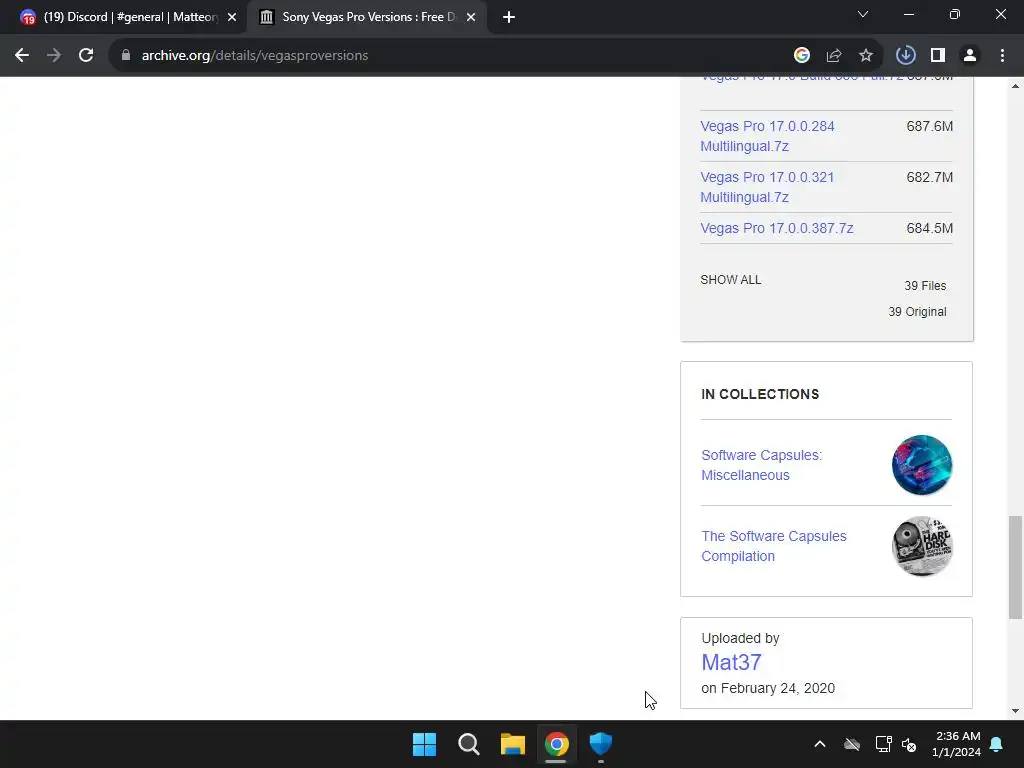Open Google search side icon in address bar

click(802, 56)
